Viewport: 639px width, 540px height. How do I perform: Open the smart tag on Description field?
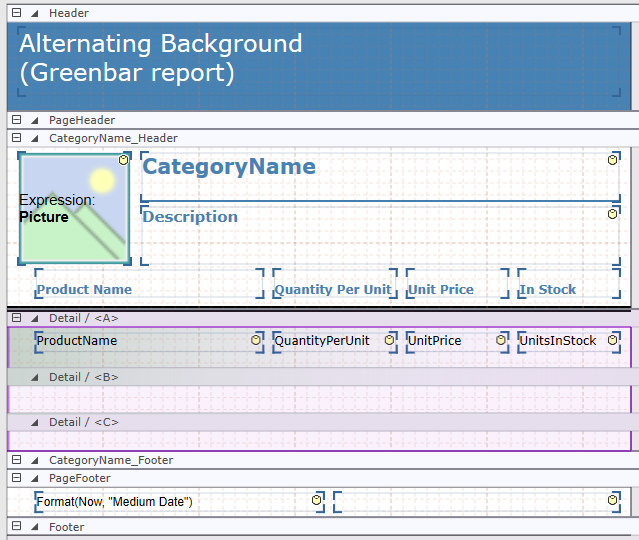(x=612, y=214)
